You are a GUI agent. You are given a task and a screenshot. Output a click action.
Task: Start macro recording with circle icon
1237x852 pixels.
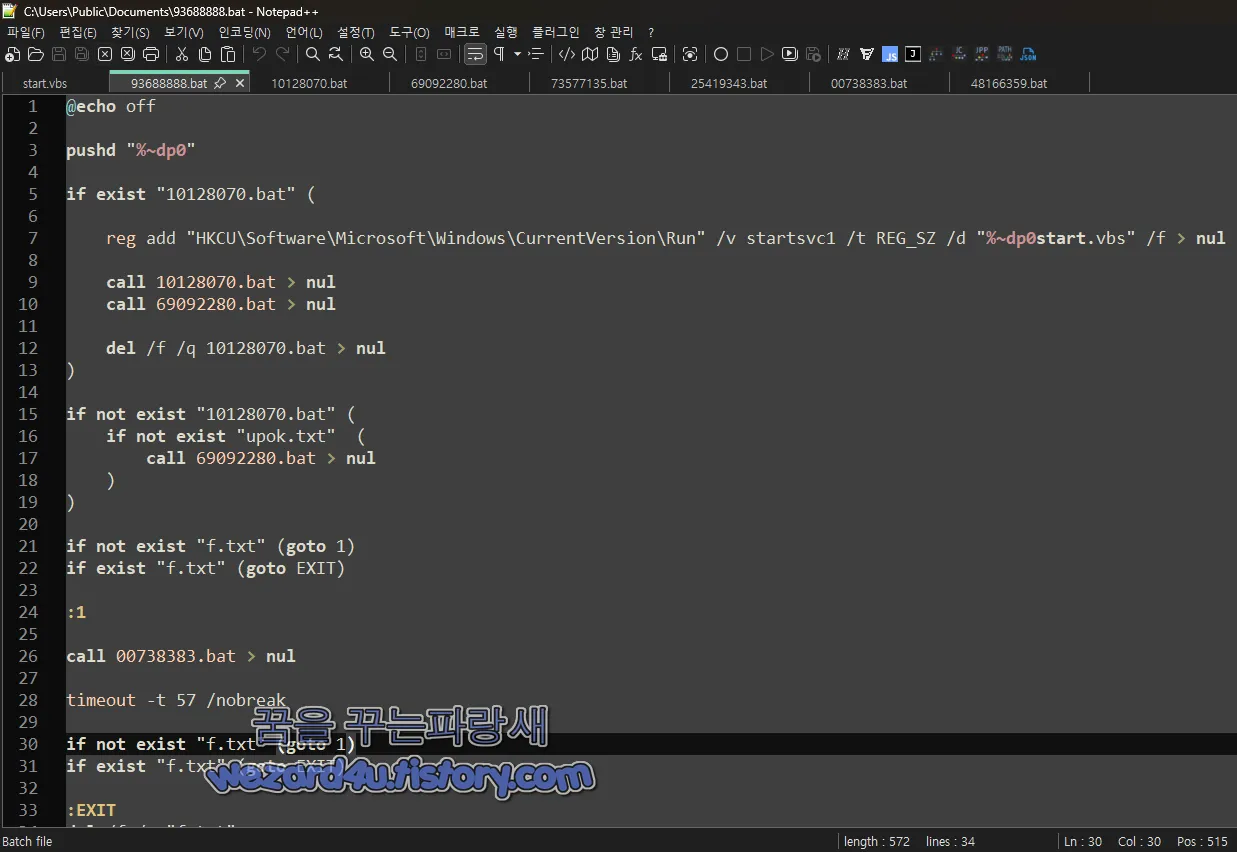(720, 54)
